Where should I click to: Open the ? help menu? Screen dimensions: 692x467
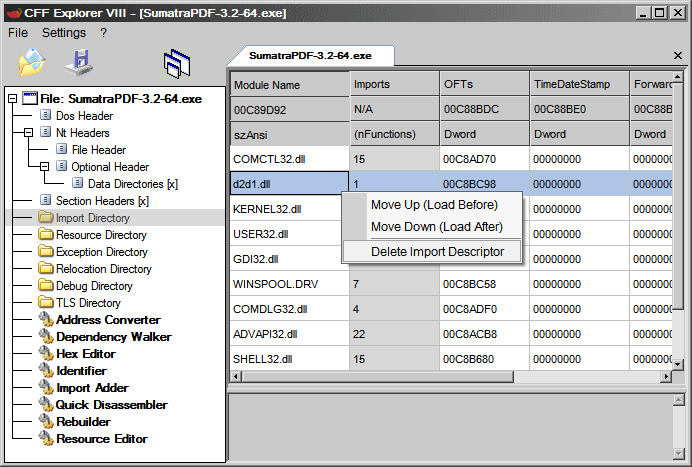103,33
